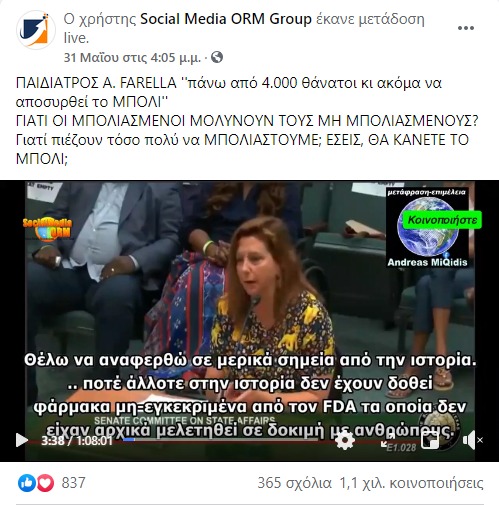The height and width of the screenshot is (505, 499).
Task: Visit Social Media ORM Group page
Action: [226, 19]
